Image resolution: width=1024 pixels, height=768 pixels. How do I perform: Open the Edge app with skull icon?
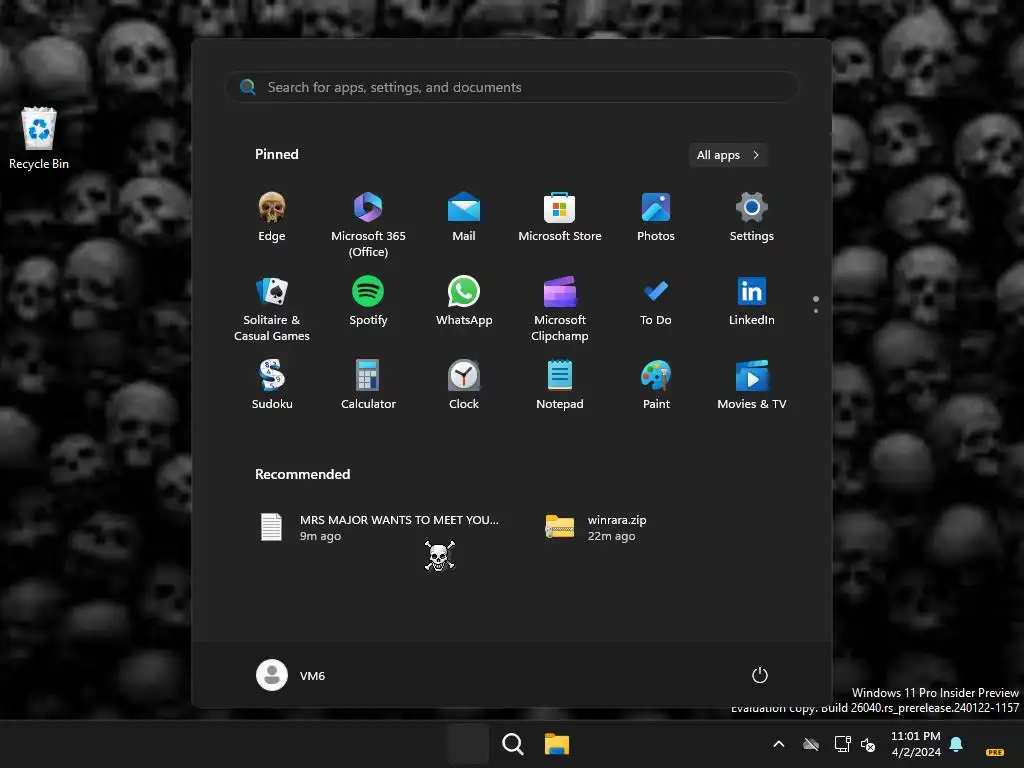pyautogui.click(x=272, y=217)
